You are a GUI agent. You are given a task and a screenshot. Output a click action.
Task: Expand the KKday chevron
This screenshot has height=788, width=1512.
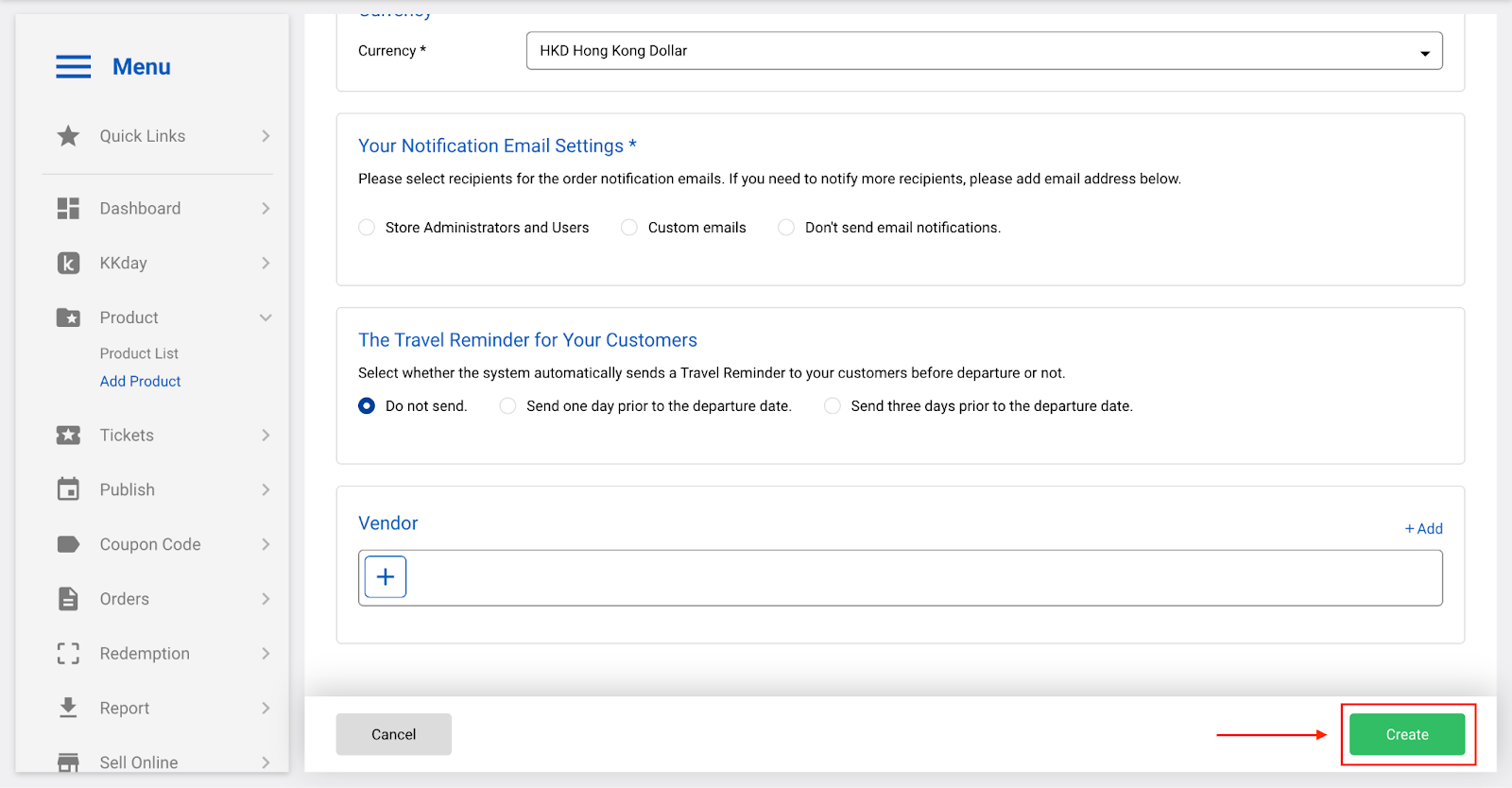266,263
